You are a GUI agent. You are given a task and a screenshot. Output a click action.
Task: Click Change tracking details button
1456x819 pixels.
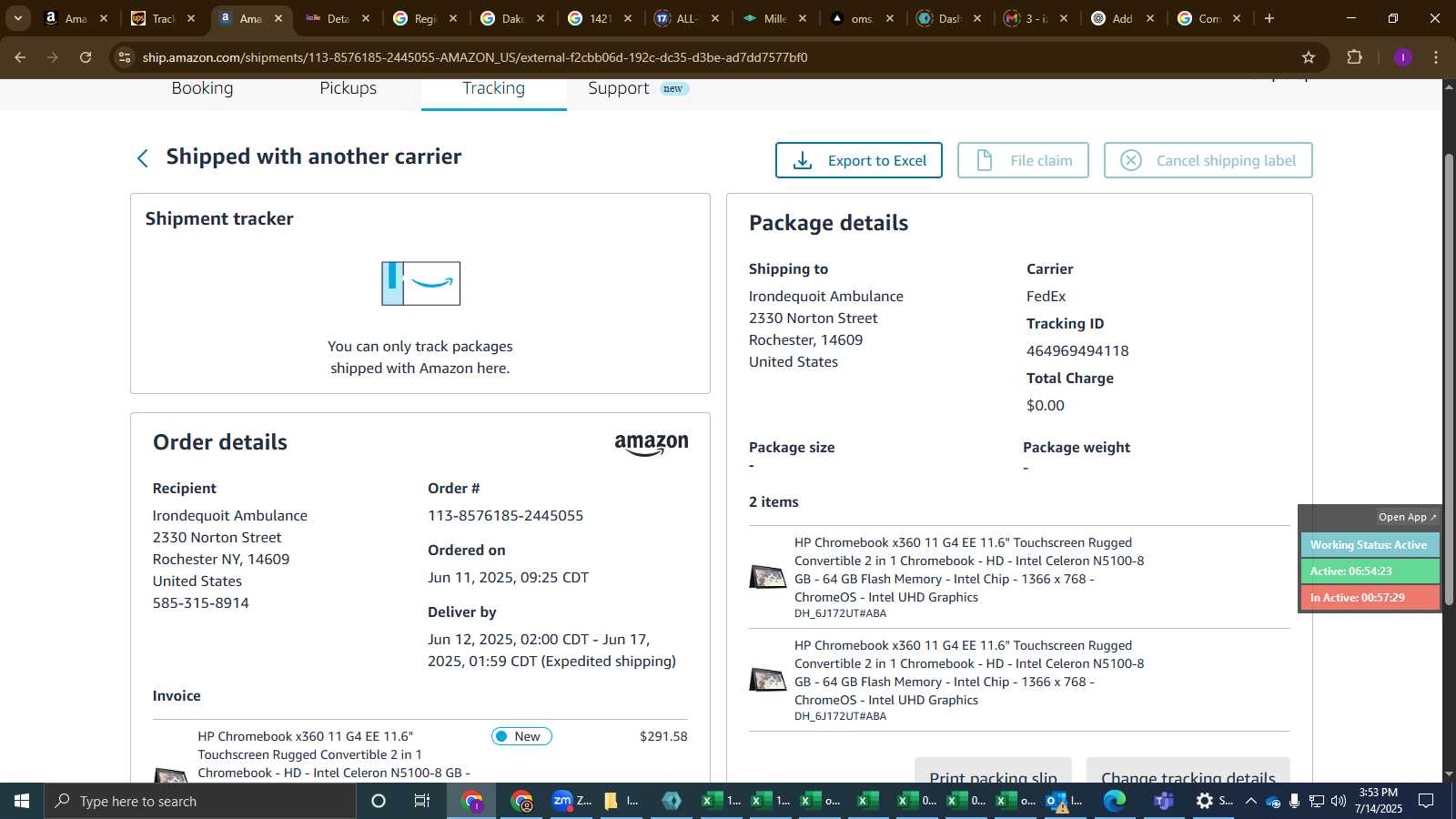pyautogui.click(x=1188, y=770)
